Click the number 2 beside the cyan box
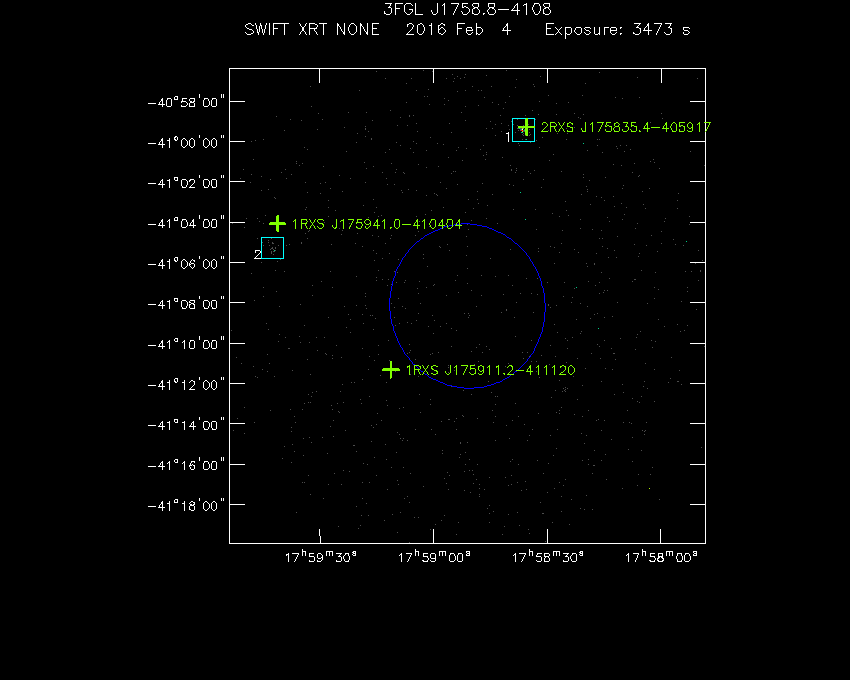The width and height of the screenshot is (850, 680). [257, 254]
